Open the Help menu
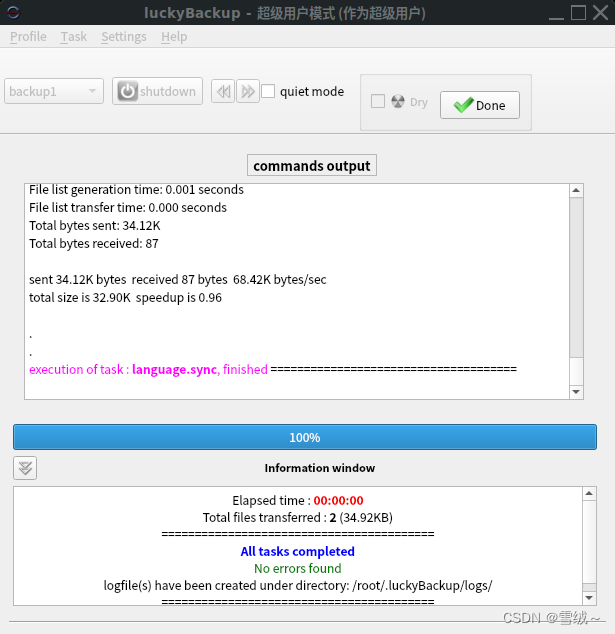The width and height of the screenshot is (615, 634). (174, 37)
